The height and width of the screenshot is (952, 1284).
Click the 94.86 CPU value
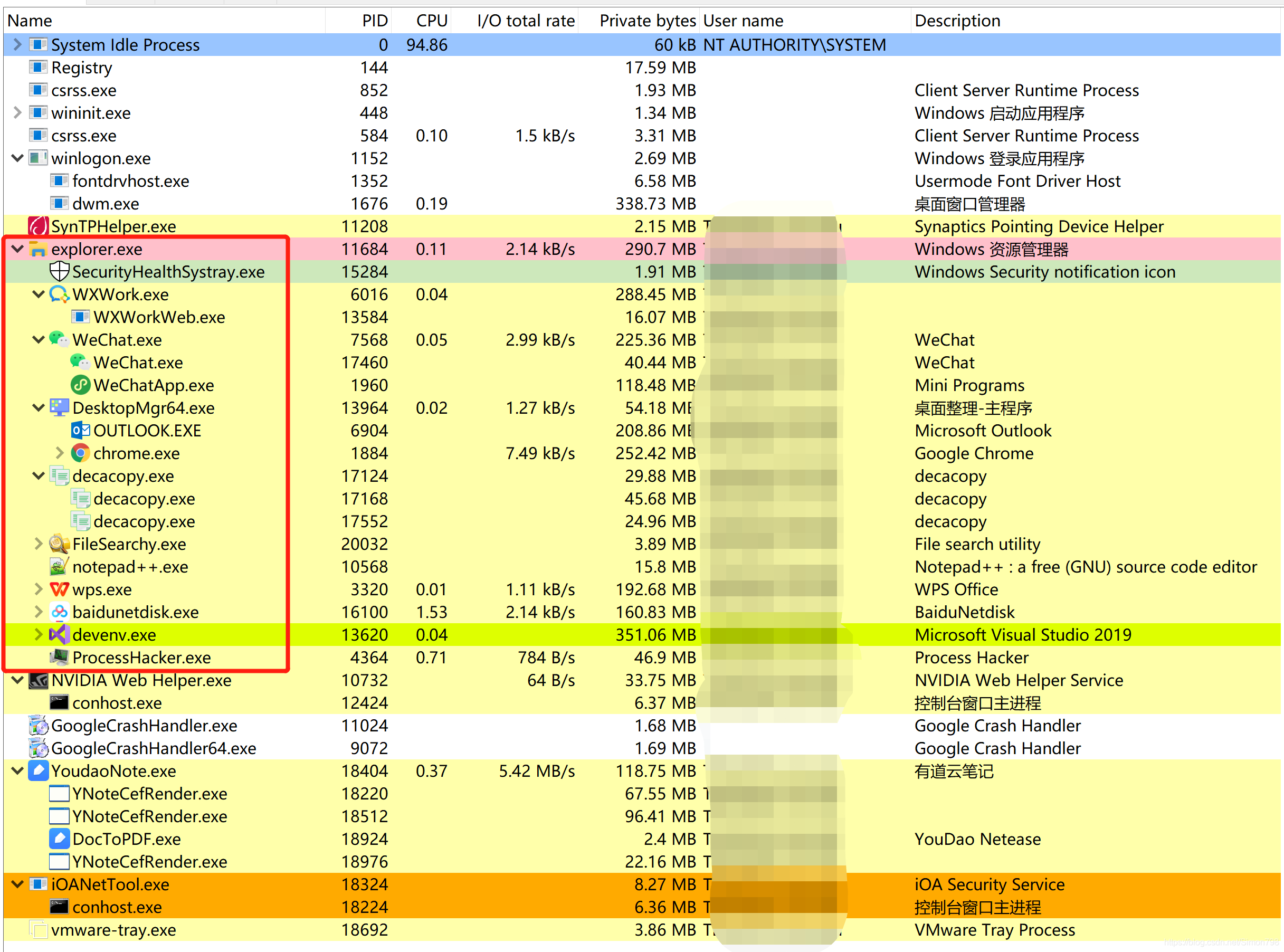[x=426, y=44]
